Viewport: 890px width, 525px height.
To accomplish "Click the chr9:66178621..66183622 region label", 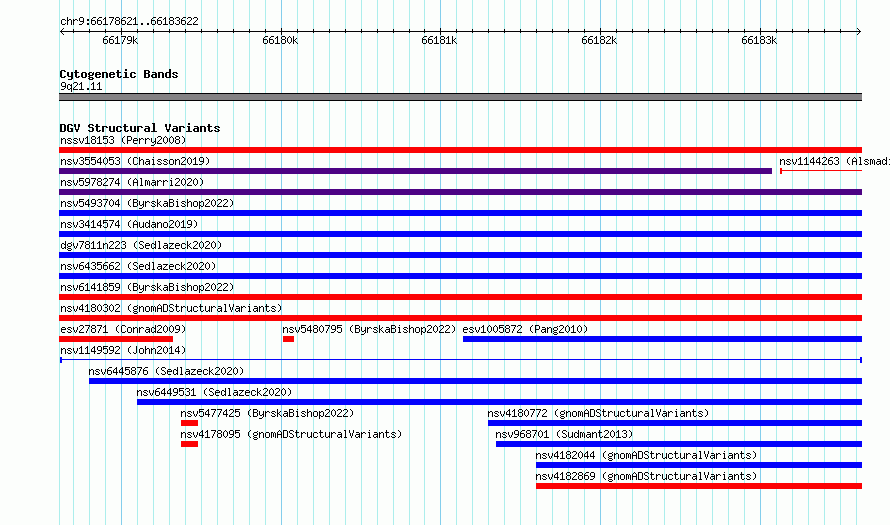I will (129, 21).
